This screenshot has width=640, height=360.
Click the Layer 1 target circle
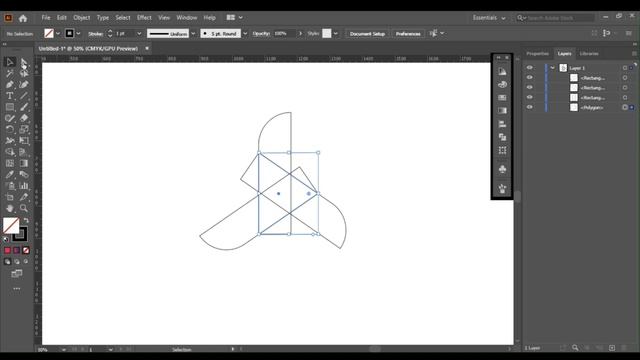click(x=625, y=68)
